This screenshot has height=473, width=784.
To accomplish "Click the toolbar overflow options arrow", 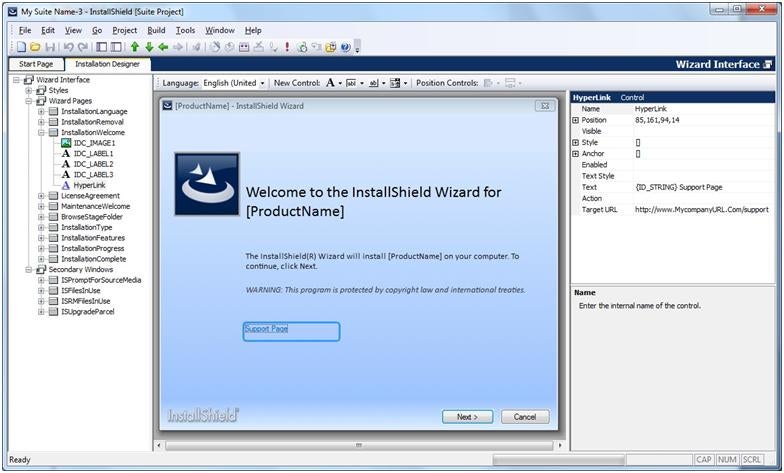I will click(x=357, y=48).
